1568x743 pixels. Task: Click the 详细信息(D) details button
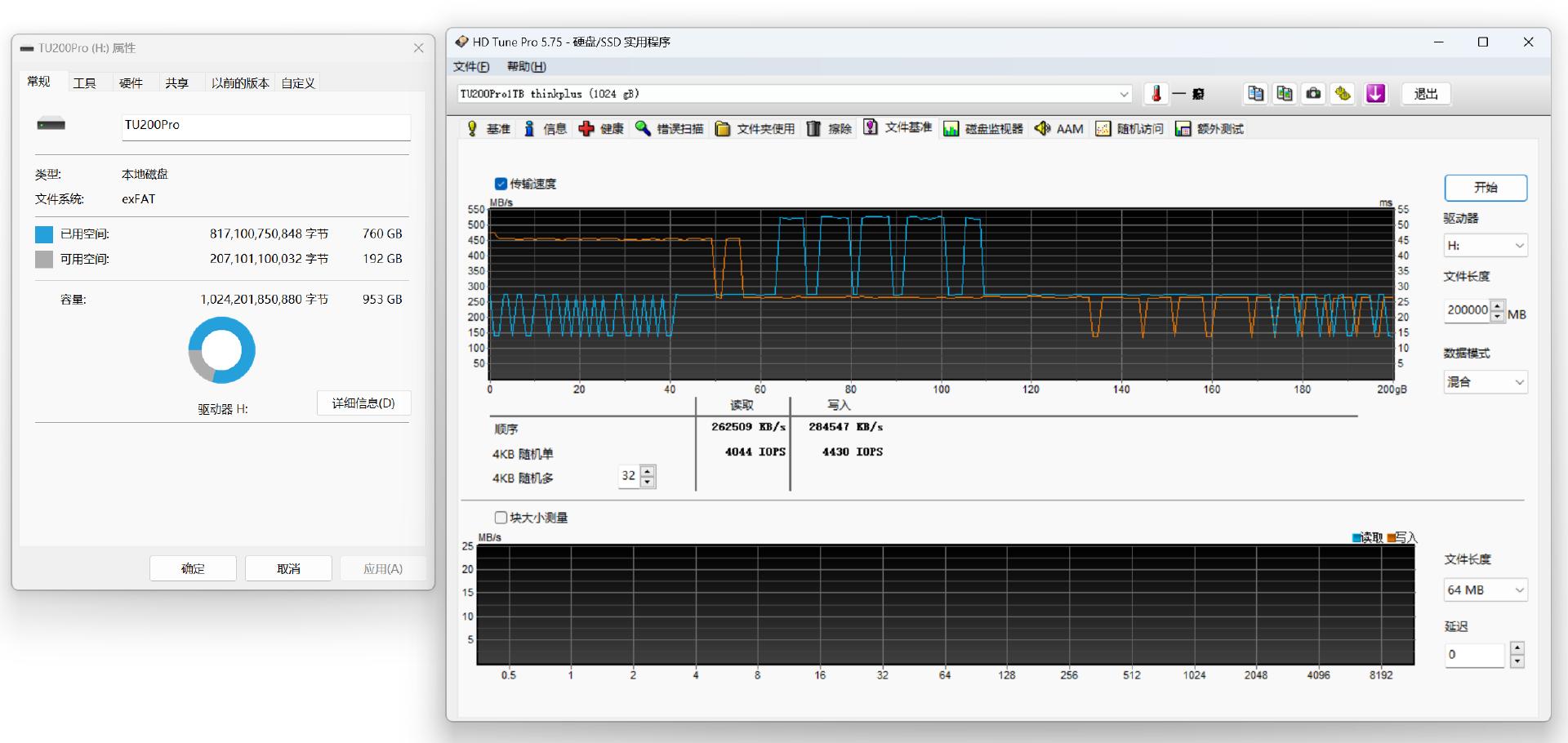point(363,403)
